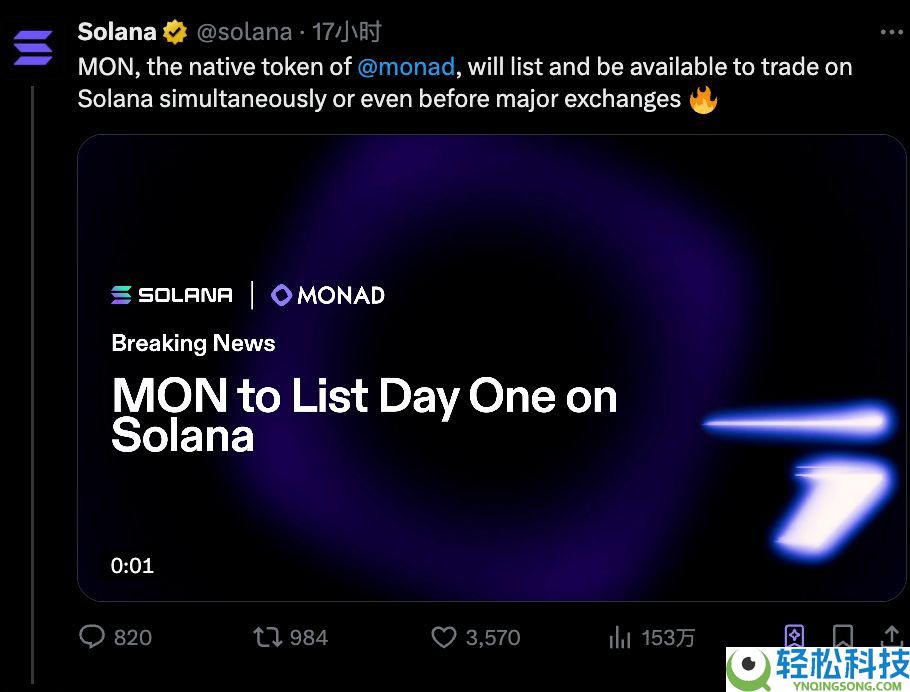The width and height of the screenshot is (910, 692).
Task: Click the repost icon below the video
Action: (266, 637)
